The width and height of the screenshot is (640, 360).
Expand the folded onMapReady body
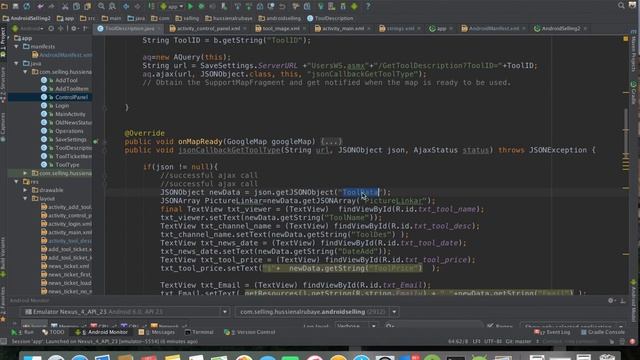331,142
